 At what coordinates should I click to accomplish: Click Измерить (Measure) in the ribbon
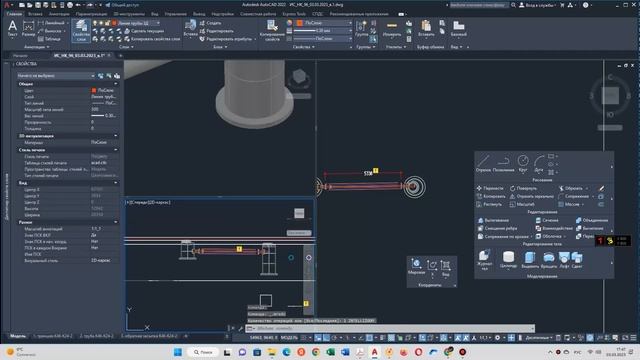(x=392, y=29)
